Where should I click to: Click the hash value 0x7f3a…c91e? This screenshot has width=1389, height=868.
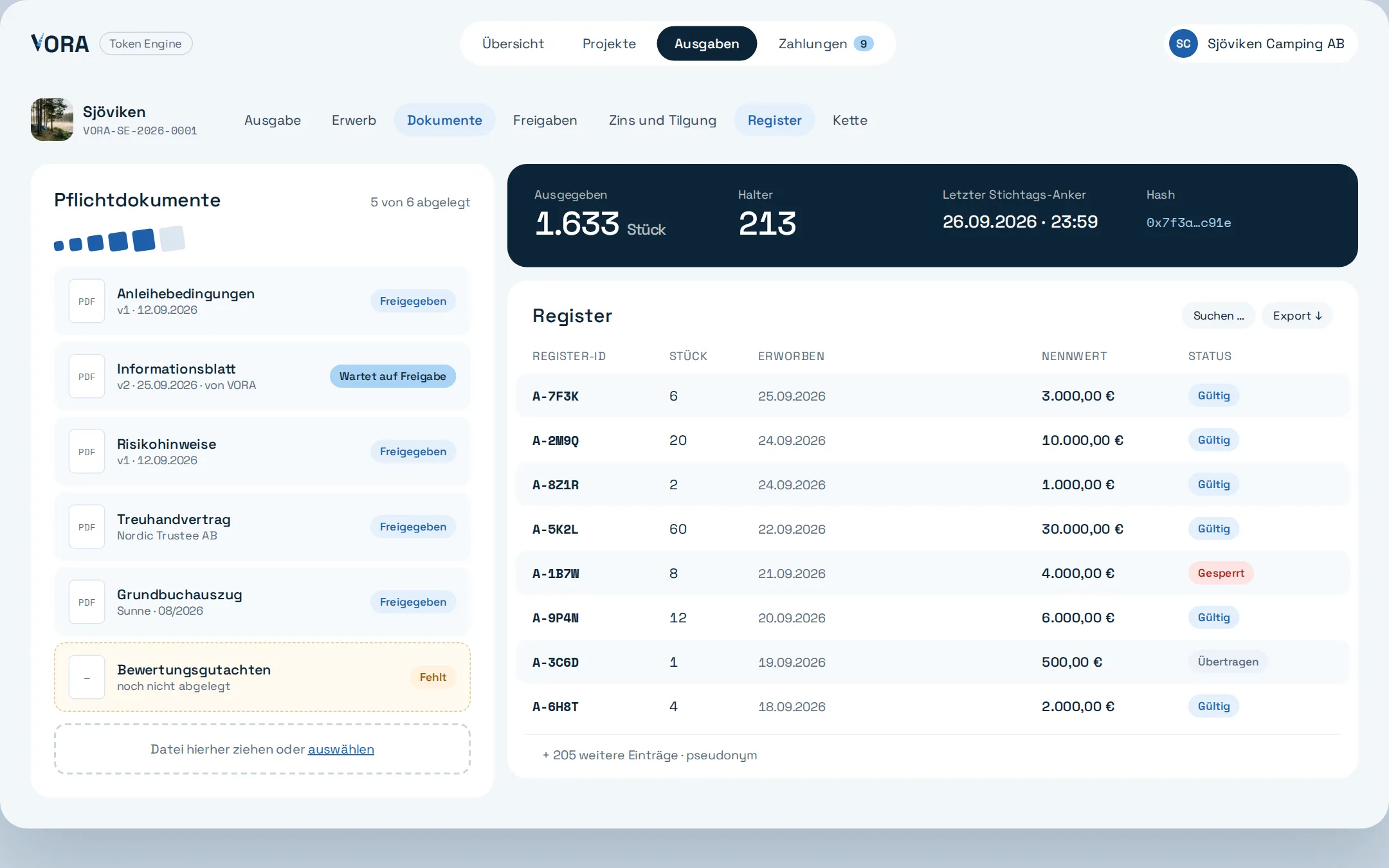1188,222
